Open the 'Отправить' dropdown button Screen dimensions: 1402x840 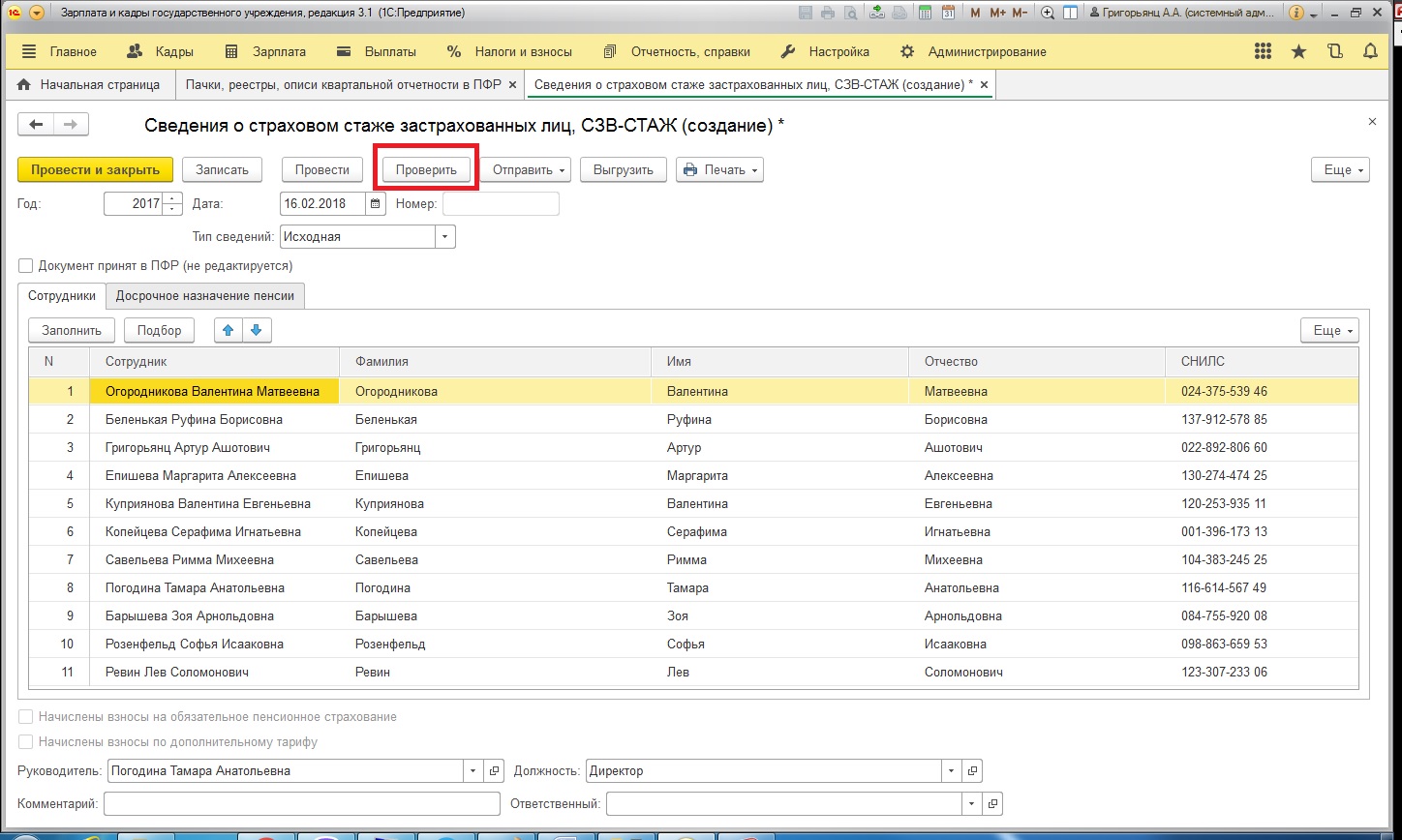(528, 169)
